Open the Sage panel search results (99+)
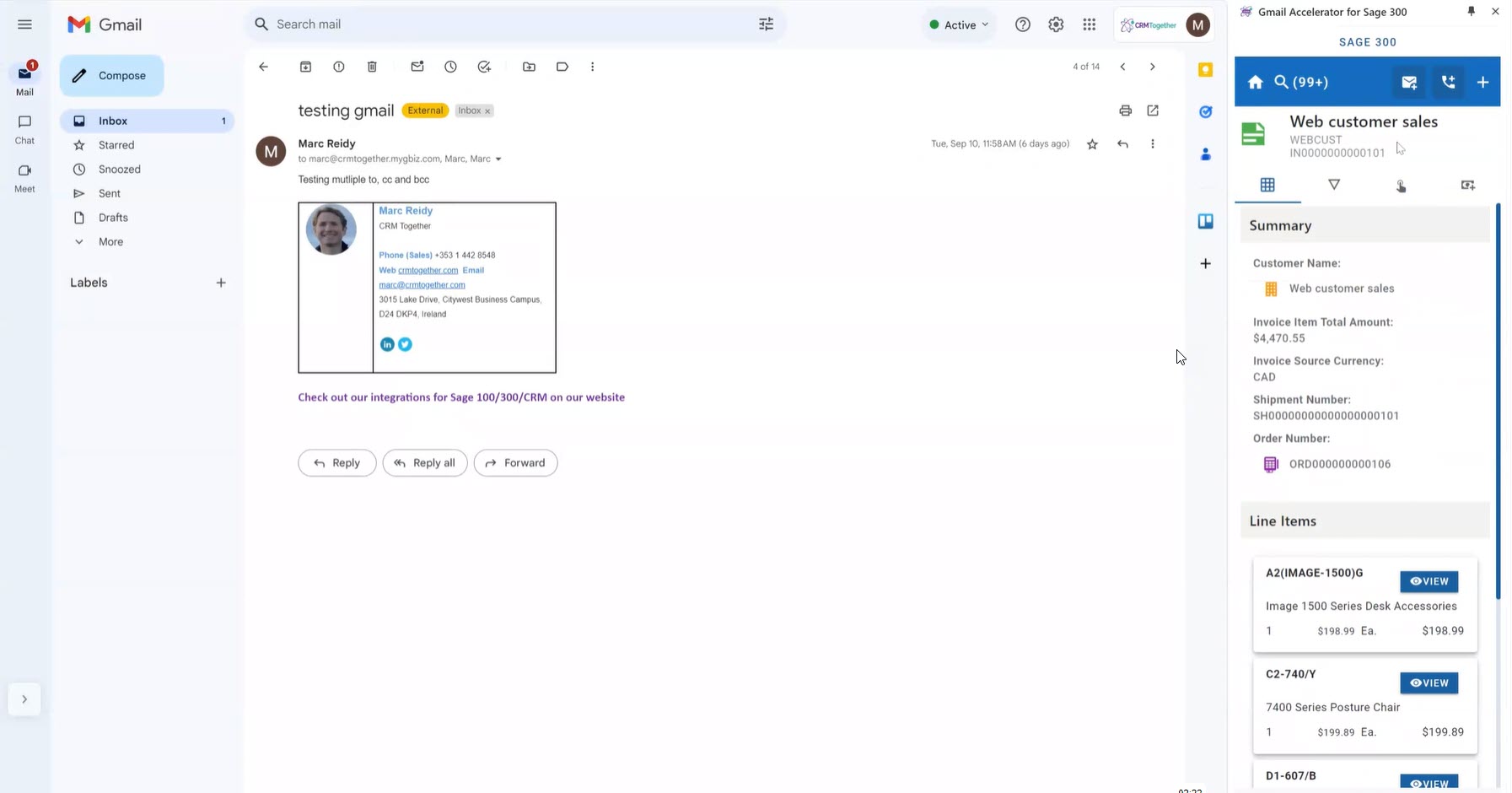Viewport: 1512px width, 793px height. click(x=1301, y=82)
